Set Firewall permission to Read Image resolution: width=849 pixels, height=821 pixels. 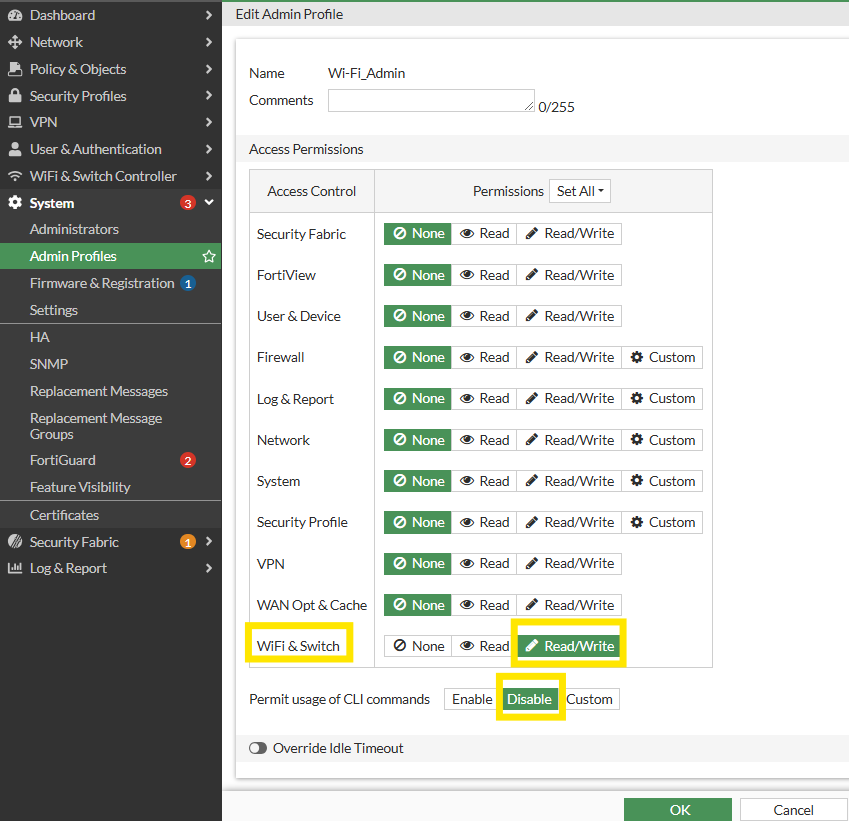tap(484, 357)
